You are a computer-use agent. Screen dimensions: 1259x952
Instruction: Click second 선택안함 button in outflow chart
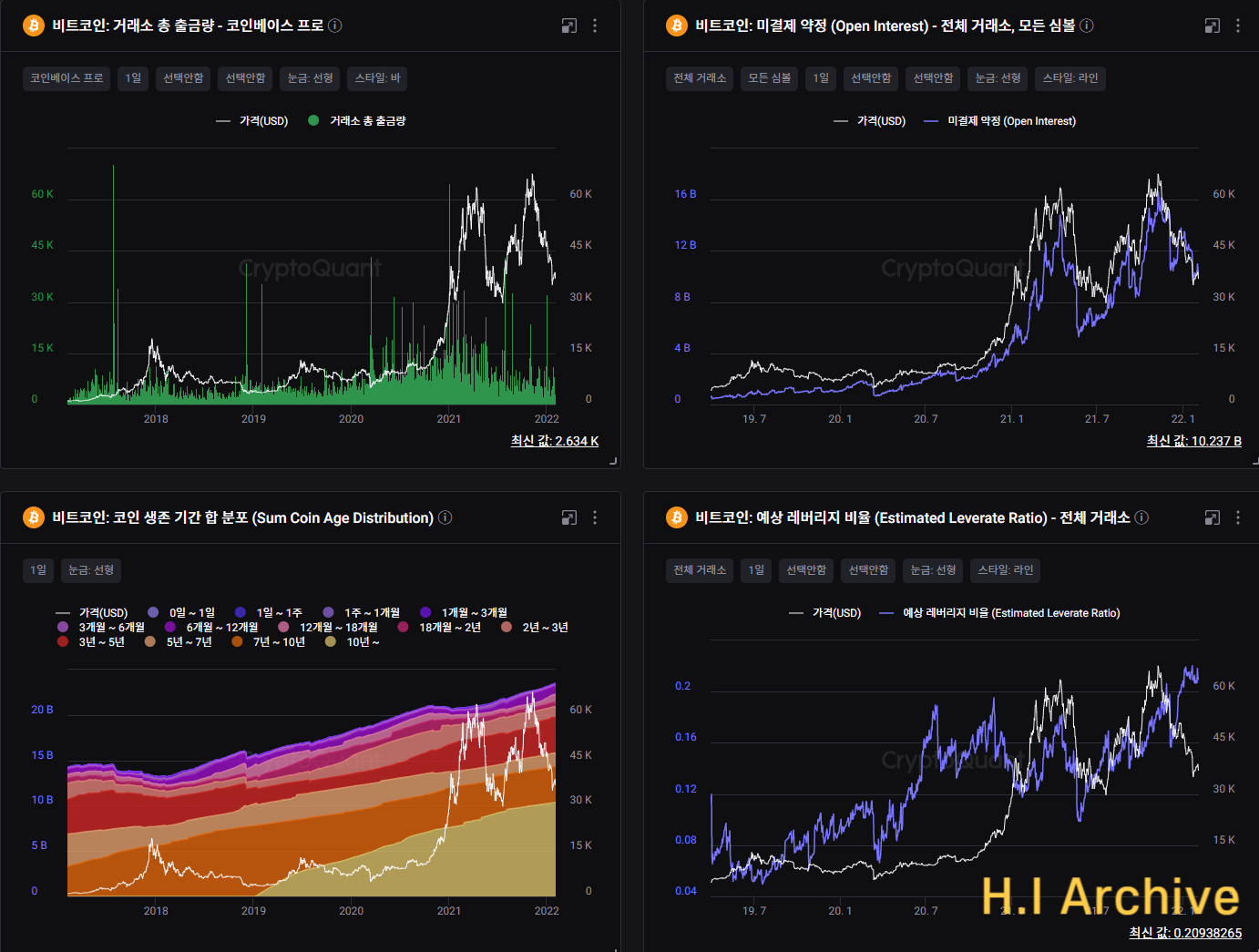[x=246, y=78]
